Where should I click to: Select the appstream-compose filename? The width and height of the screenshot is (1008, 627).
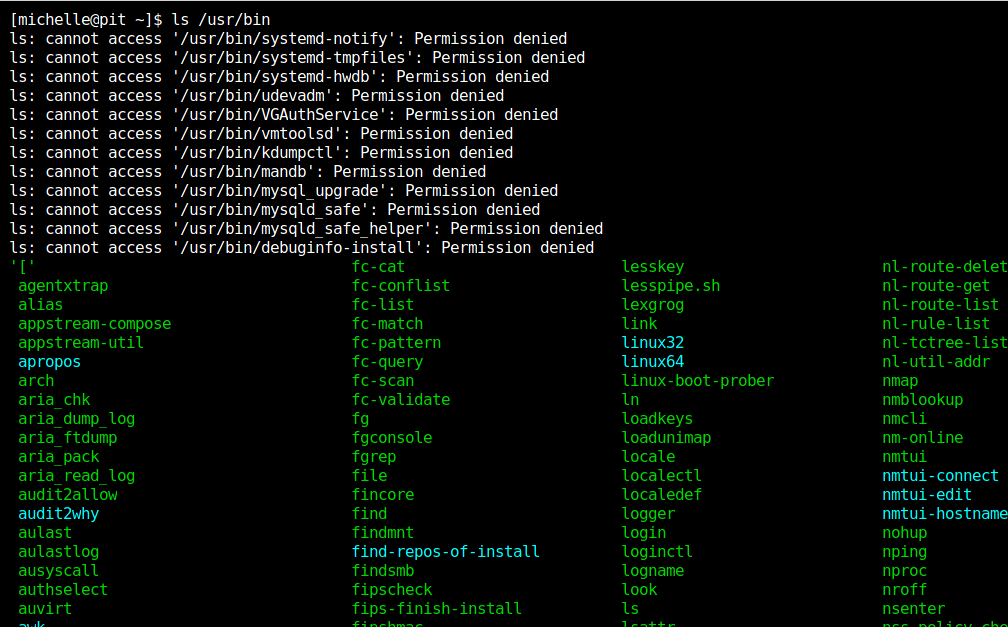[x=94, y=324]
